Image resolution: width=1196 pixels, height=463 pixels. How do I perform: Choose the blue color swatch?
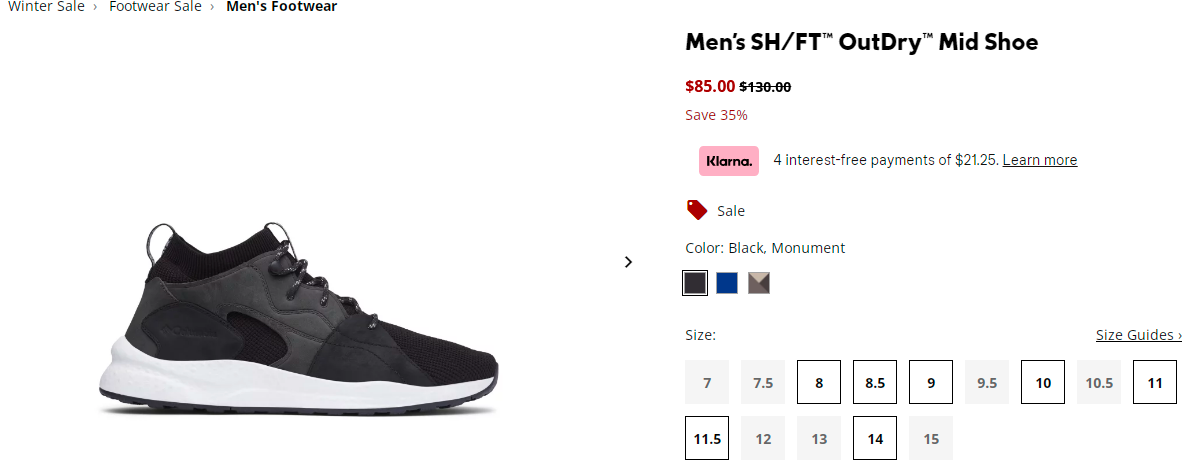click(727, 283)
